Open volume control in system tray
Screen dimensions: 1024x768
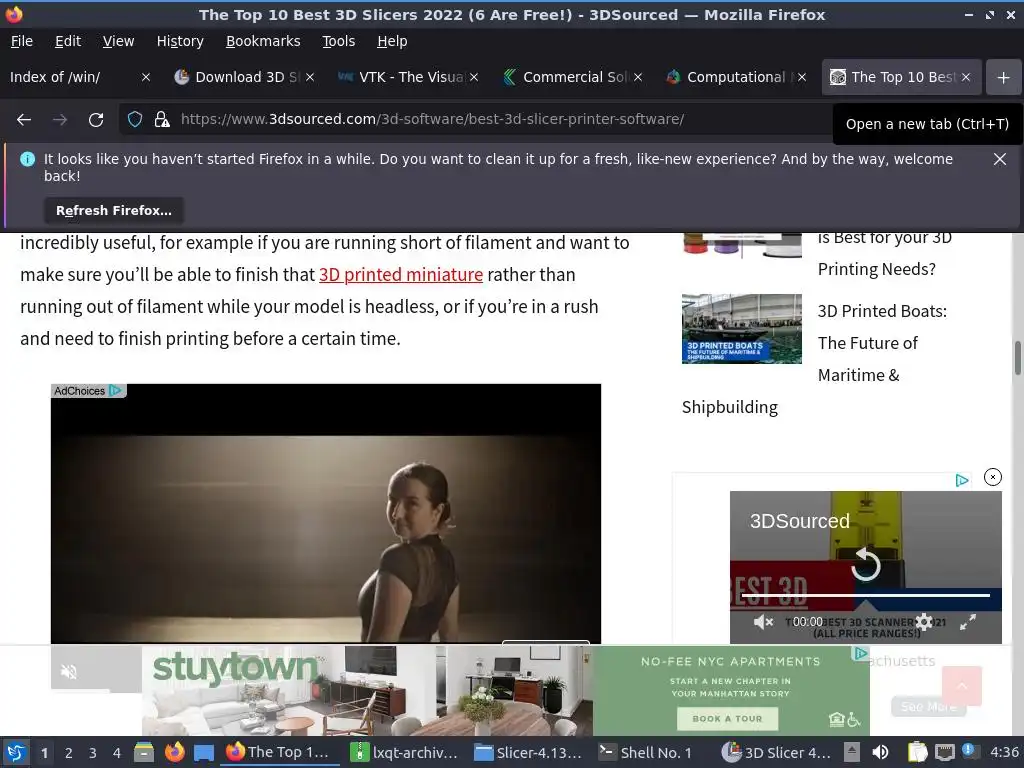tap(880, 752)
